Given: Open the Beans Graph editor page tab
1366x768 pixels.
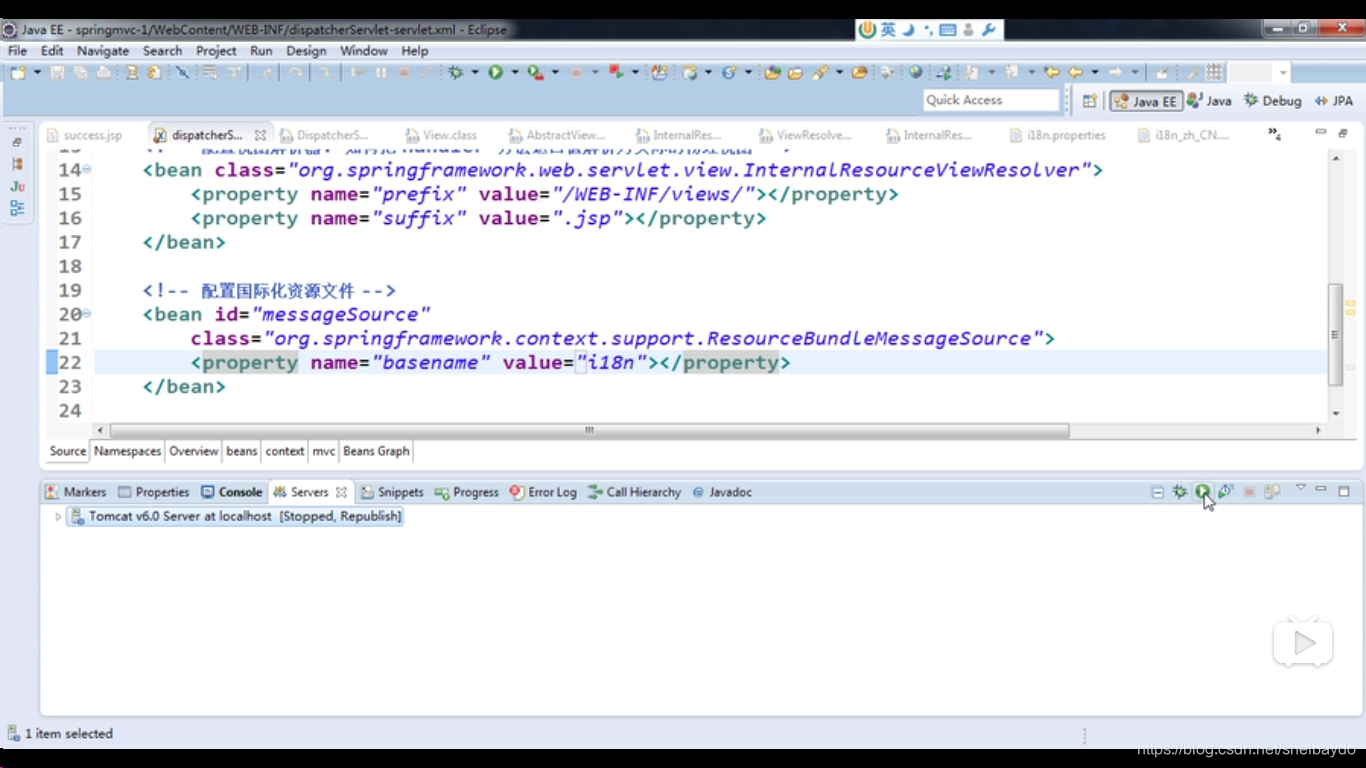Looking at the screenshot, I should (376, 452).
